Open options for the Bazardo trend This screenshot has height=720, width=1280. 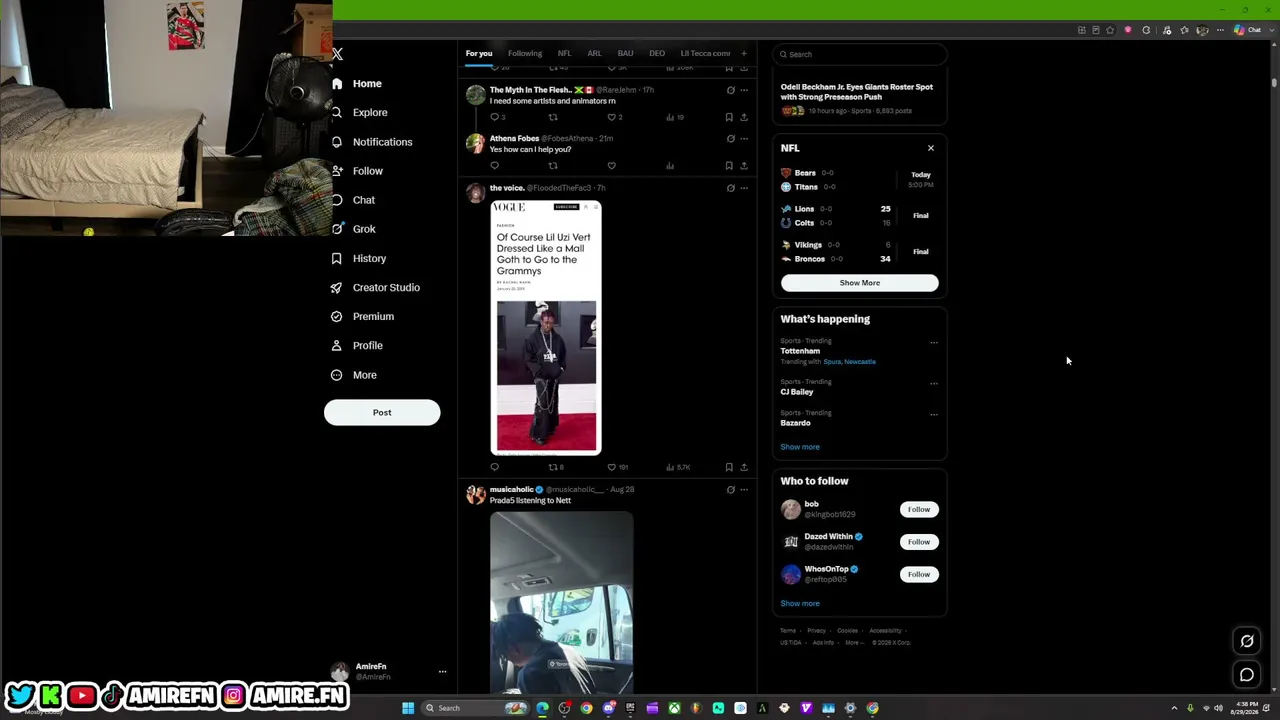coord(934,414)
